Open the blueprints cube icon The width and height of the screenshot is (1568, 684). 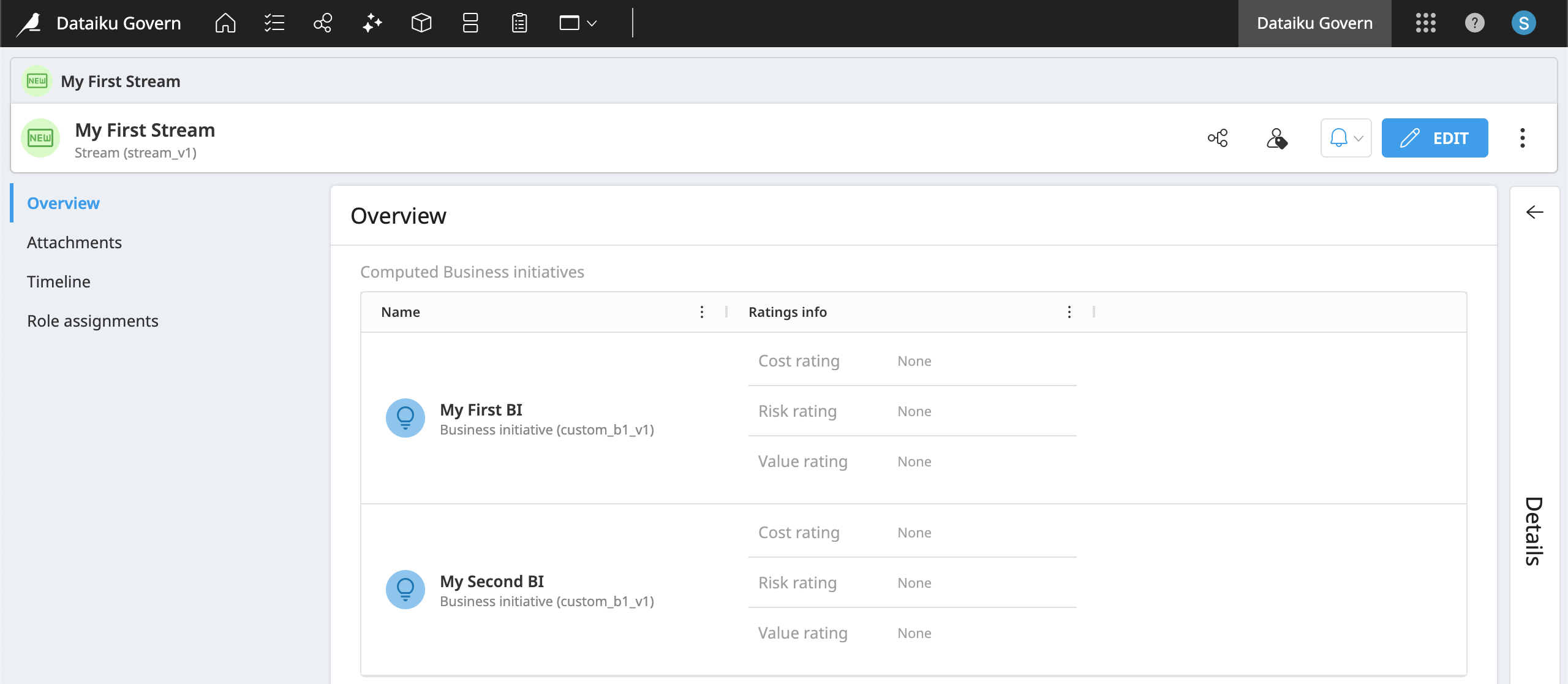(x=421, y=23)
